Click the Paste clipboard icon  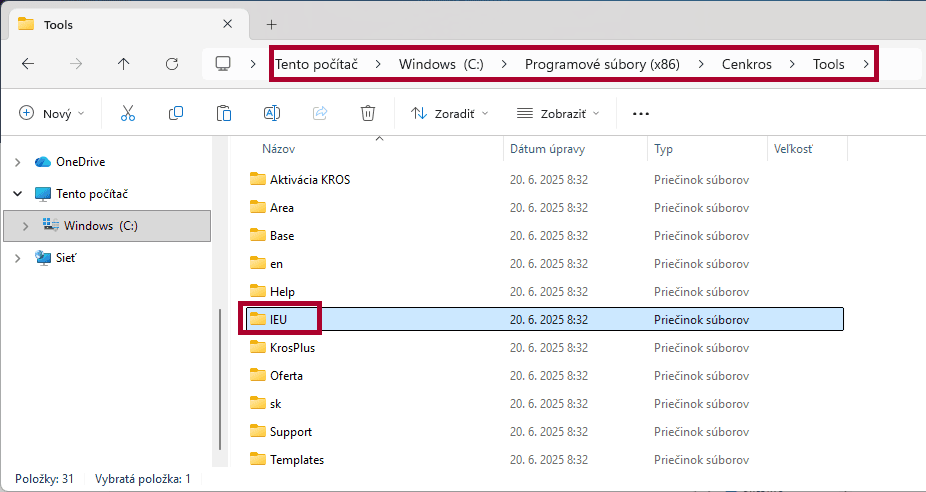click(x=224, y=113)
